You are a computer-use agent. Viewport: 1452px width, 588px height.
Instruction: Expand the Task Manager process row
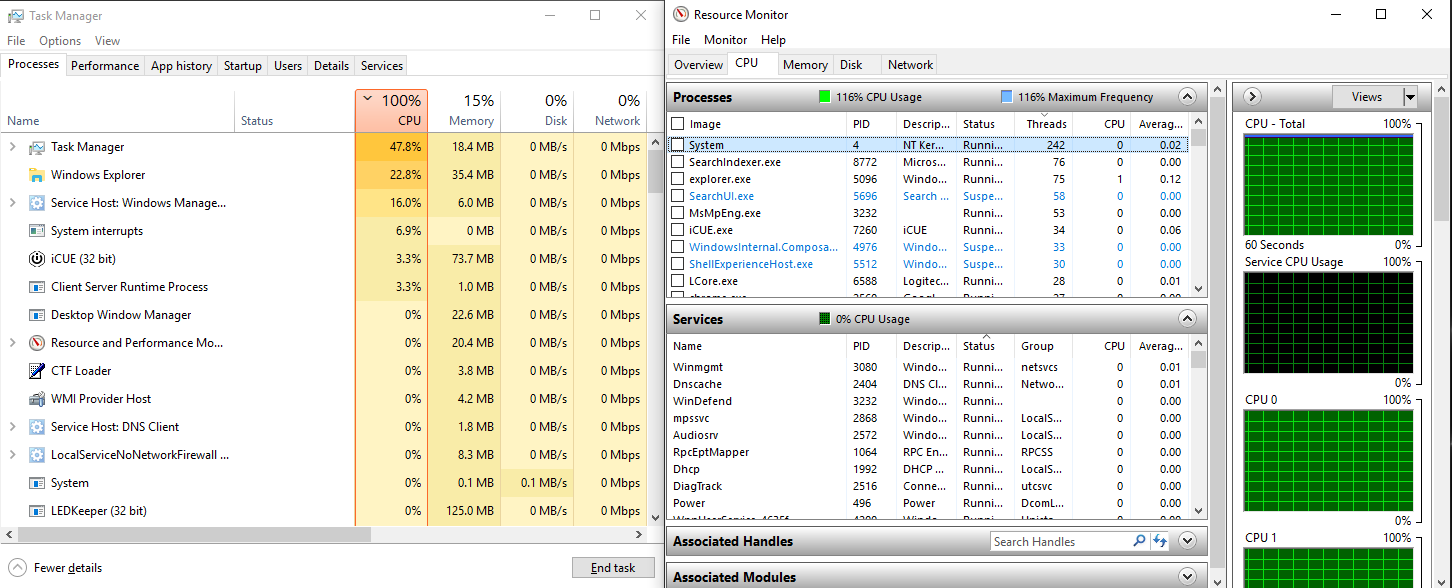tap(13, 147)
